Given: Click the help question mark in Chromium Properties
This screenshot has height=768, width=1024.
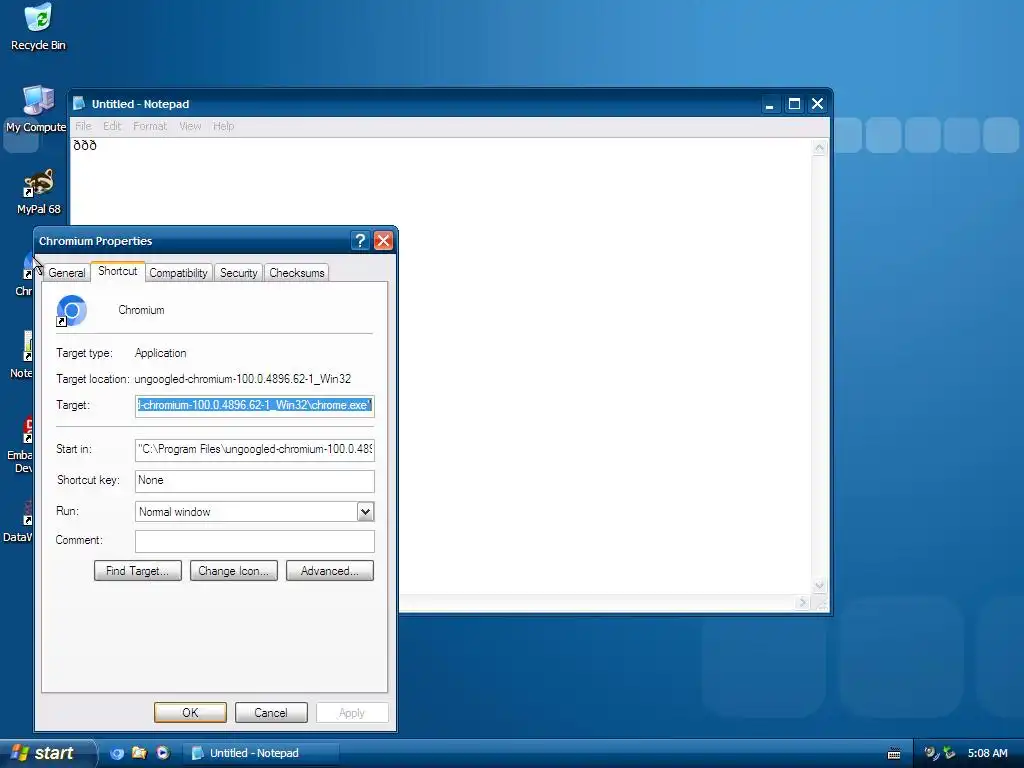Looking at the screenshot, I should [x=360, y=241].
